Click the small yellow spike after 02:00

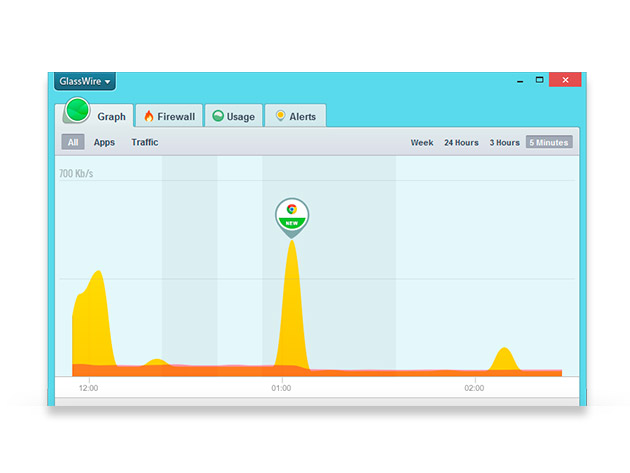[504, 359]
